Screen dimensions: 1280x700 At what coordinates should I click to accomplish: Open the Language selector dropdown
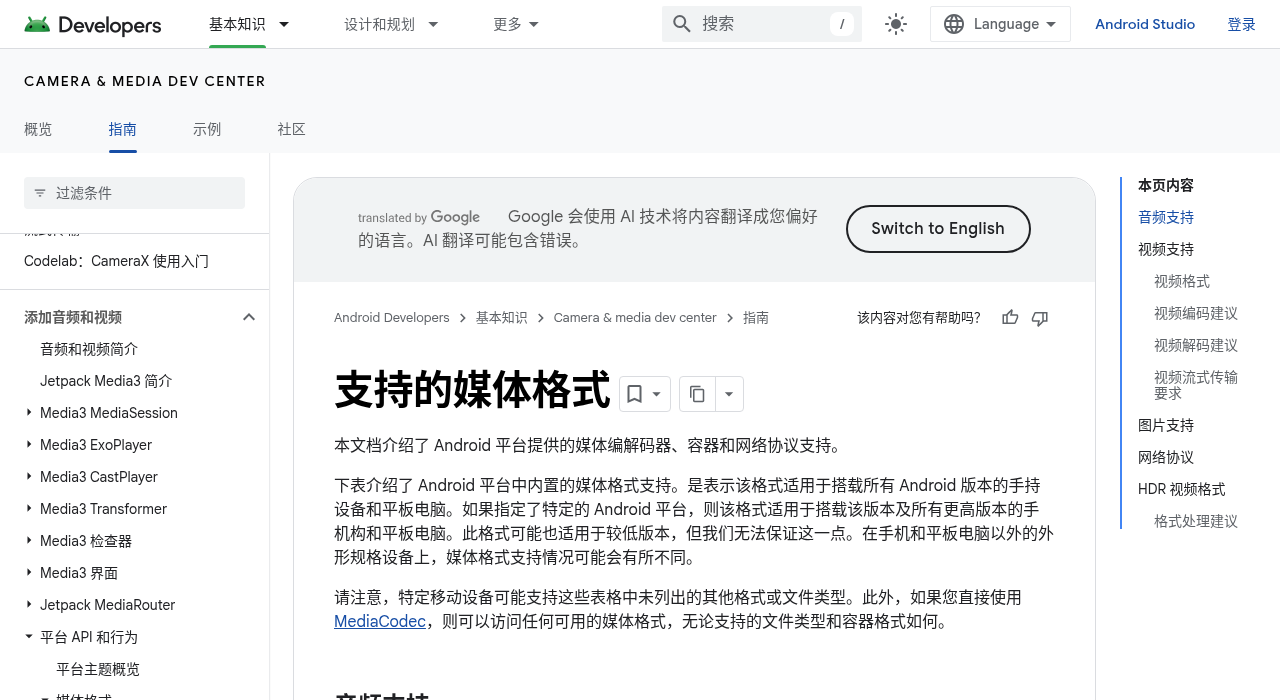coord(1000,24)
